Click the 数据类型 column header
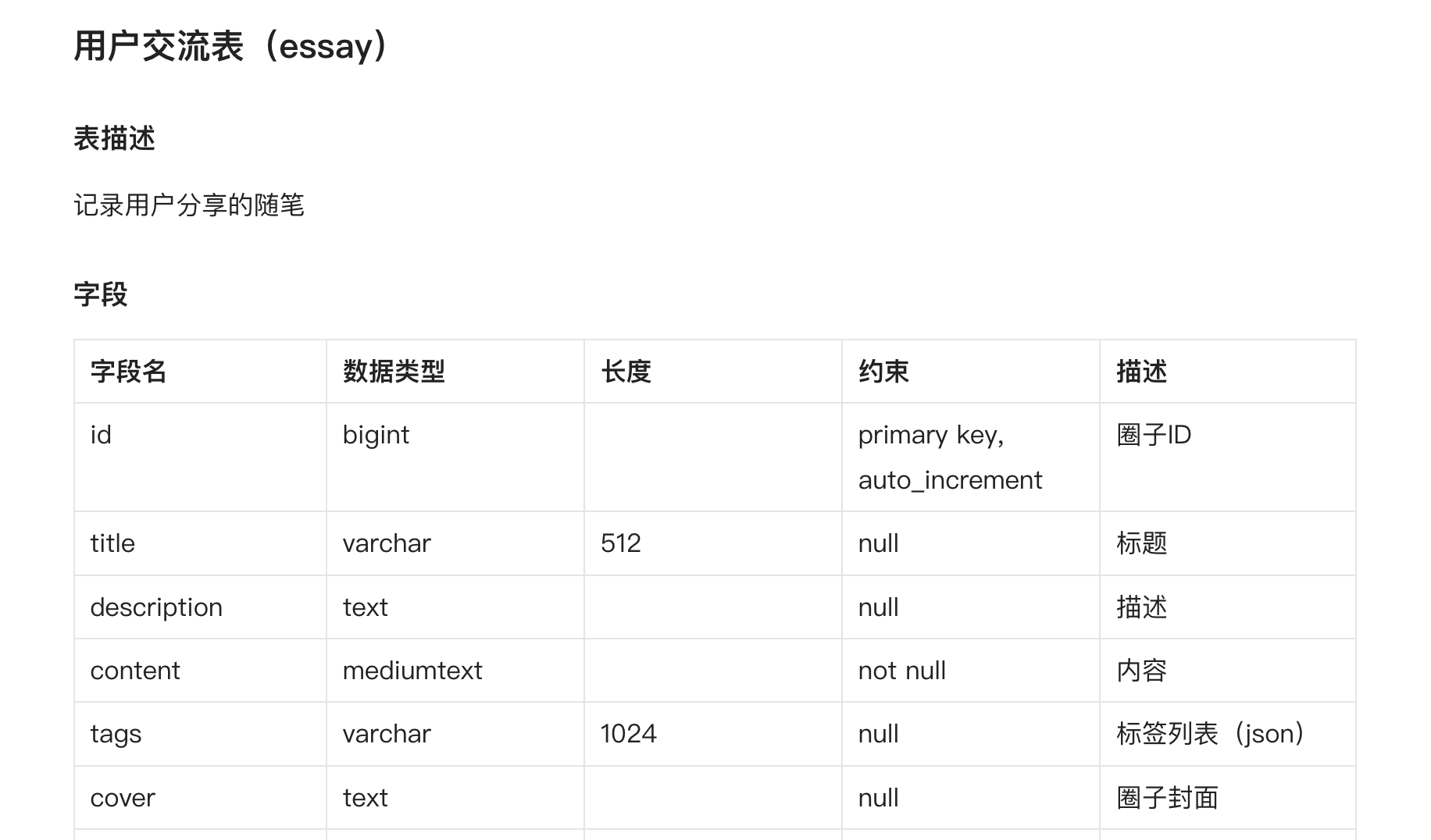The height and width of the screenshot is (840, 1431). 394,372
